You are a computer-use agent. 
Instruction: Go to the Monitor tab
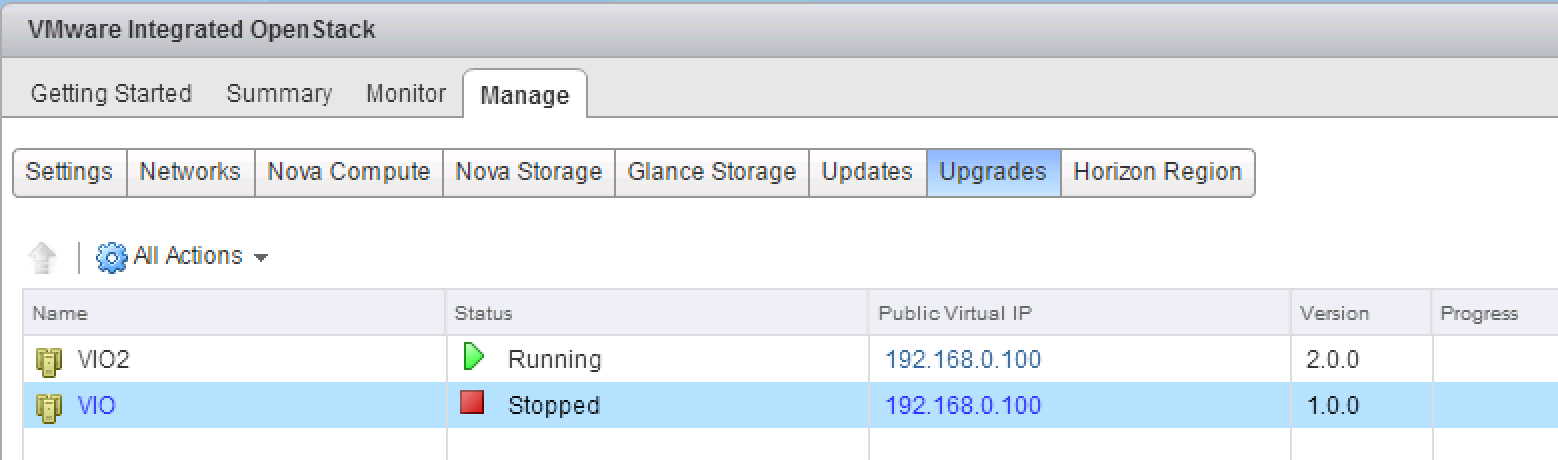pyautogui.click(x=406, y=94)
